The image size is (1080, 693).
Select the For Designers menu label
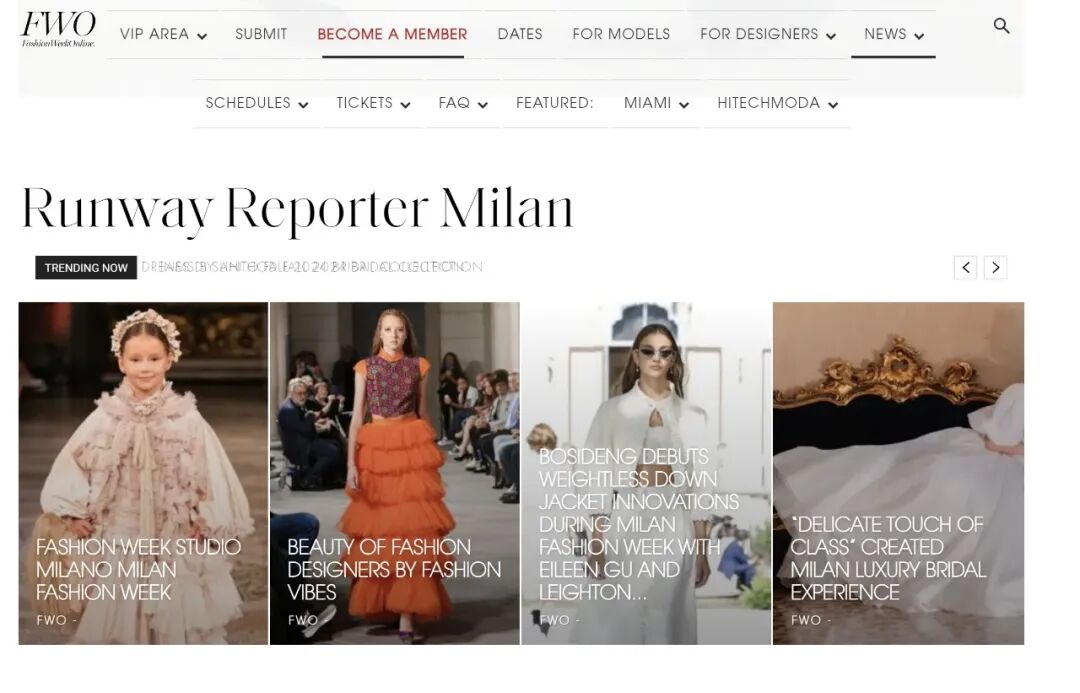point(759,34)
